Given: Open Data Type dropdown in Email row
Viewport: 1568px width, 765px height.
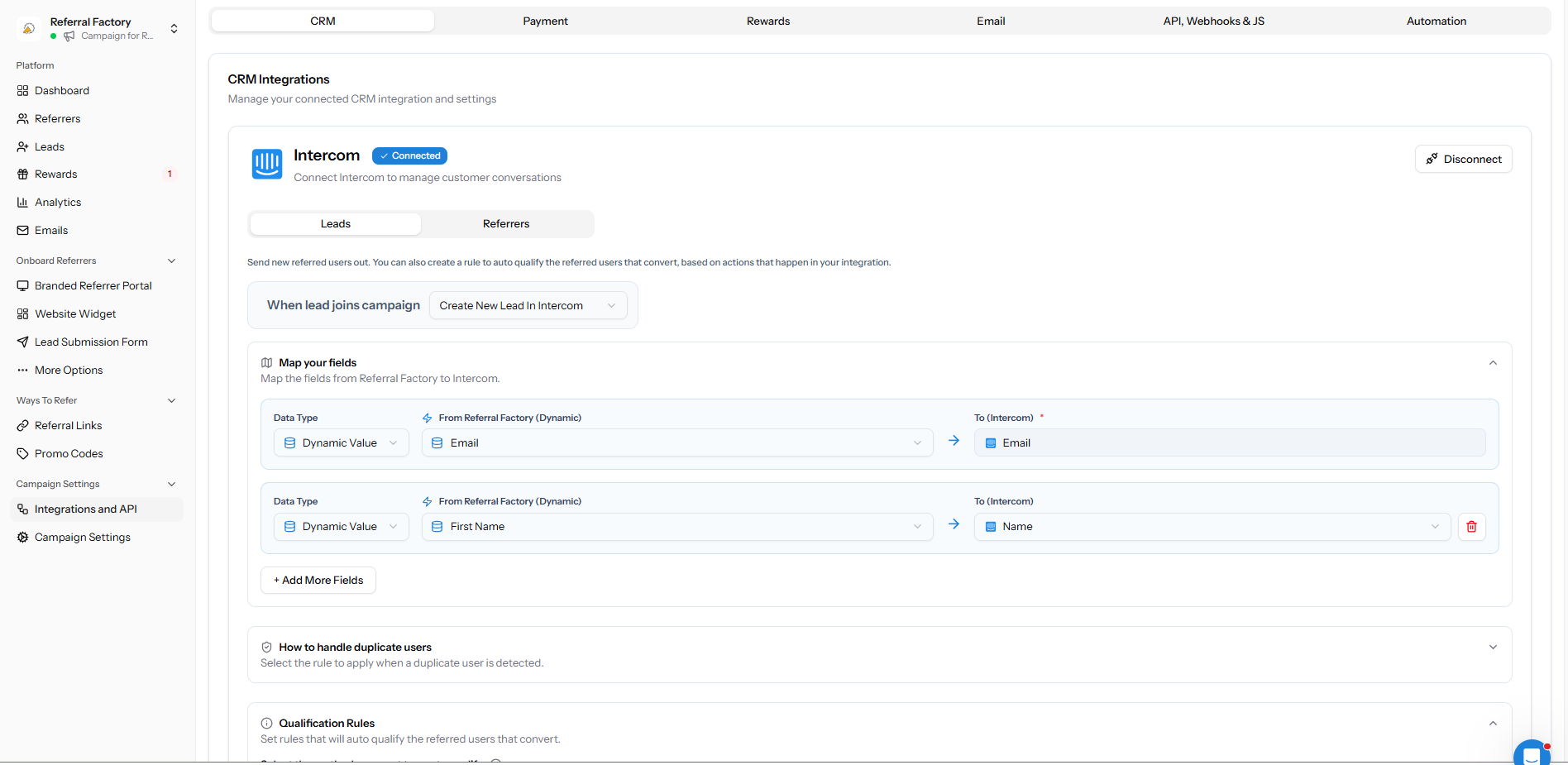Looking at the screenshot, I should click(x=342, y=443).
